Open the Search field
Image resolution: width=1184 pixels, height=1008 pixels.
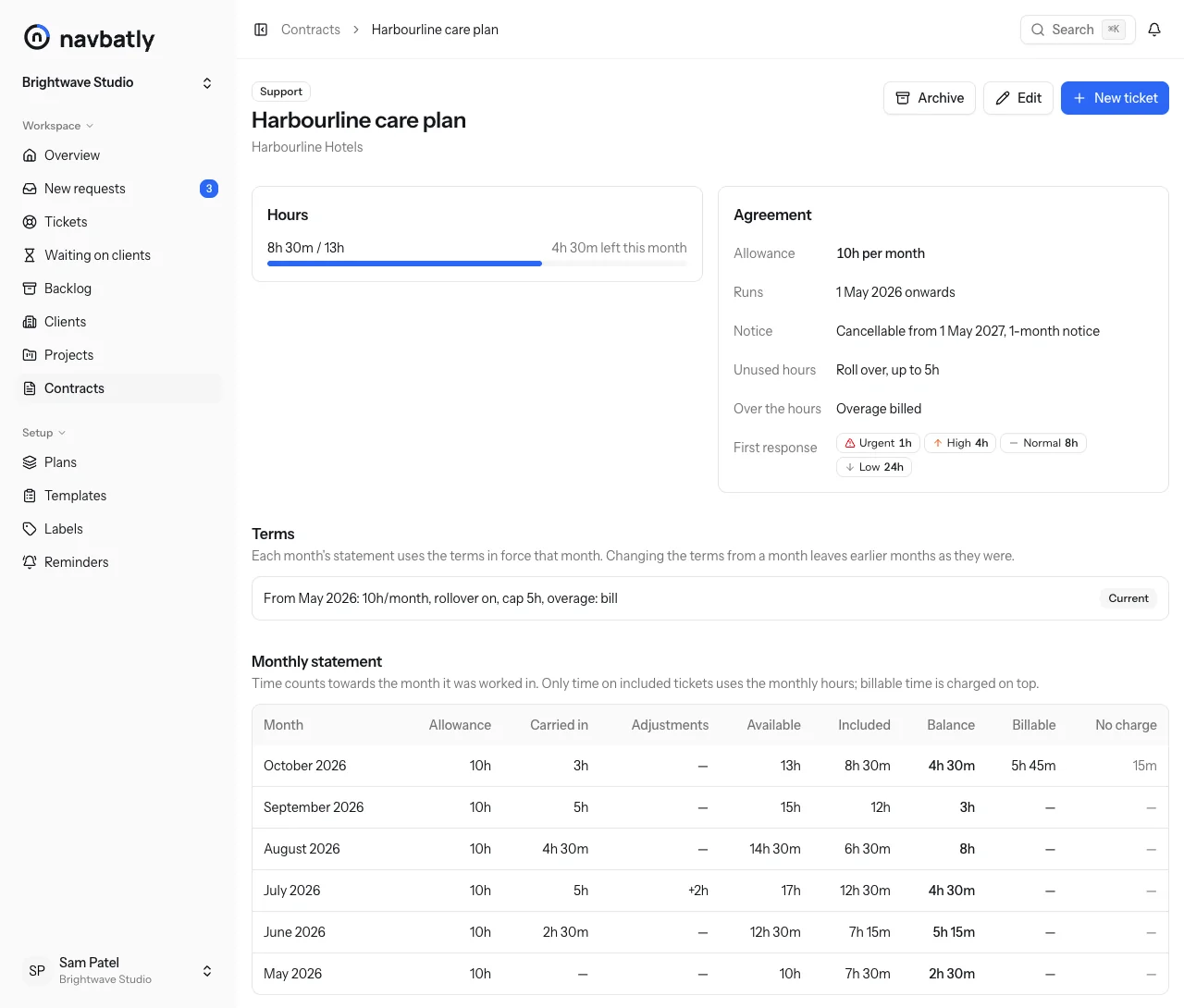pos(1078,30)
